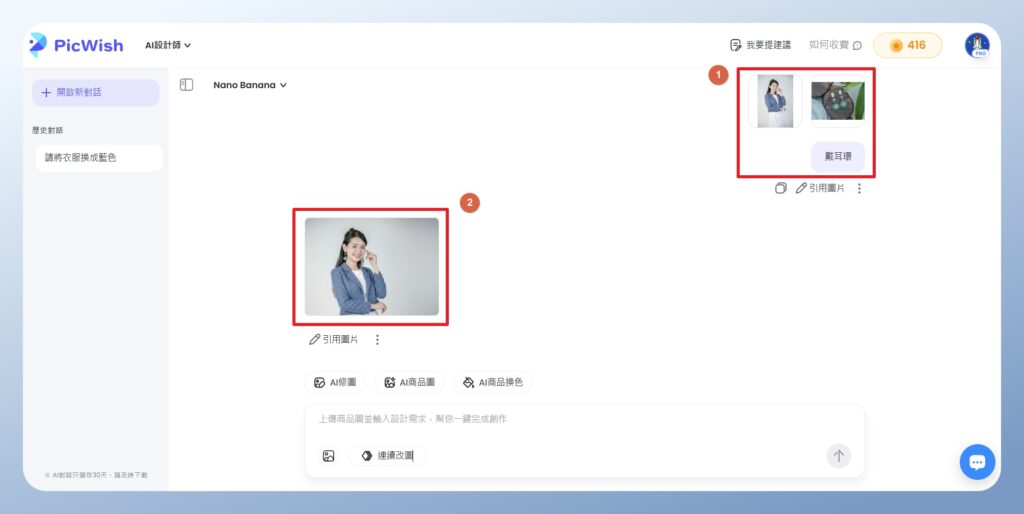Screen dimensions: 1024x514
Task: Choose the AI商品圖 quick option
Action: tap(409, 382)
